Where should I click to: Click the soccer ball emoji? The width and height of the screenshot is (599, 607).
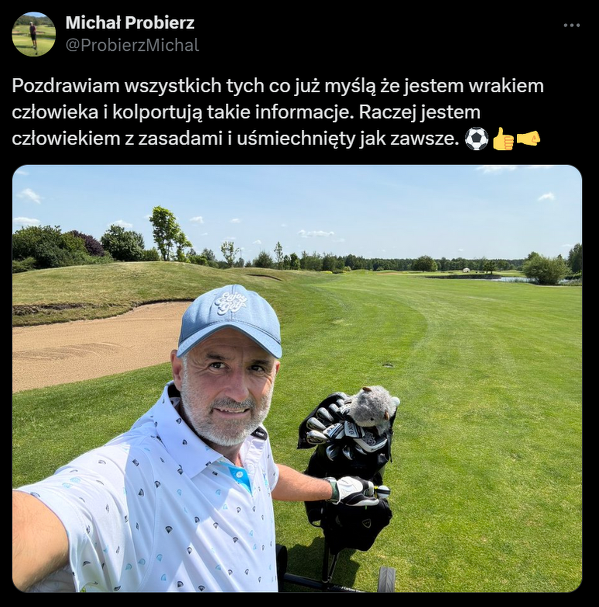click(x=476, y=139)
